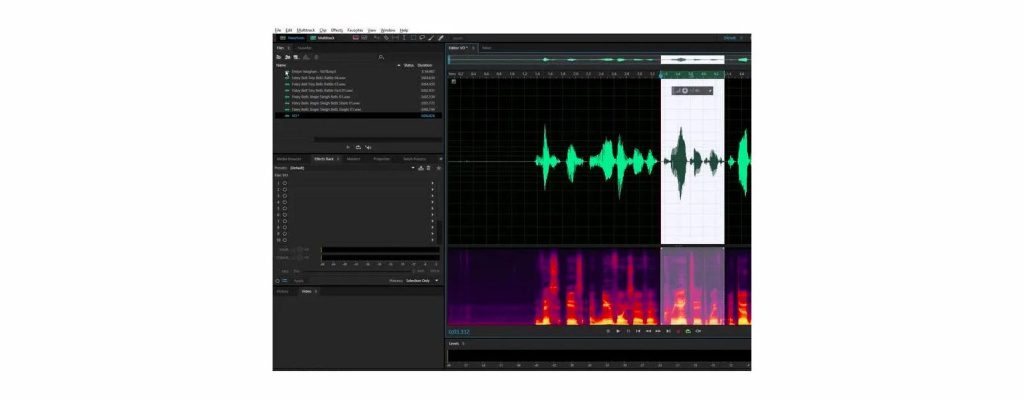This screenshot has height=399, width=1024.
Task: Open the File menu
Action: pyautogui.click(x=278, y=30)
